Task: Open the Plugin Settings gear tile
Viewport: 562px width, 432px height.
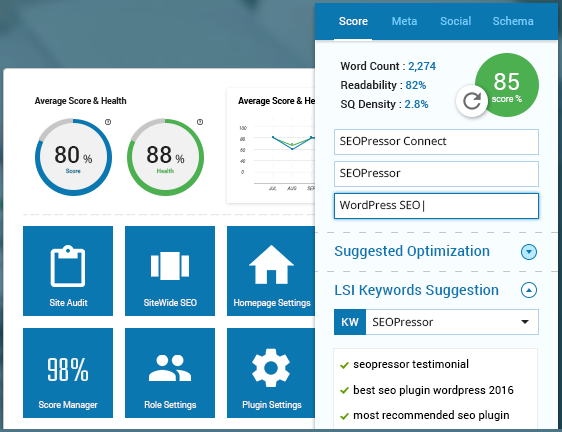Action: click(x=271, y=373)
